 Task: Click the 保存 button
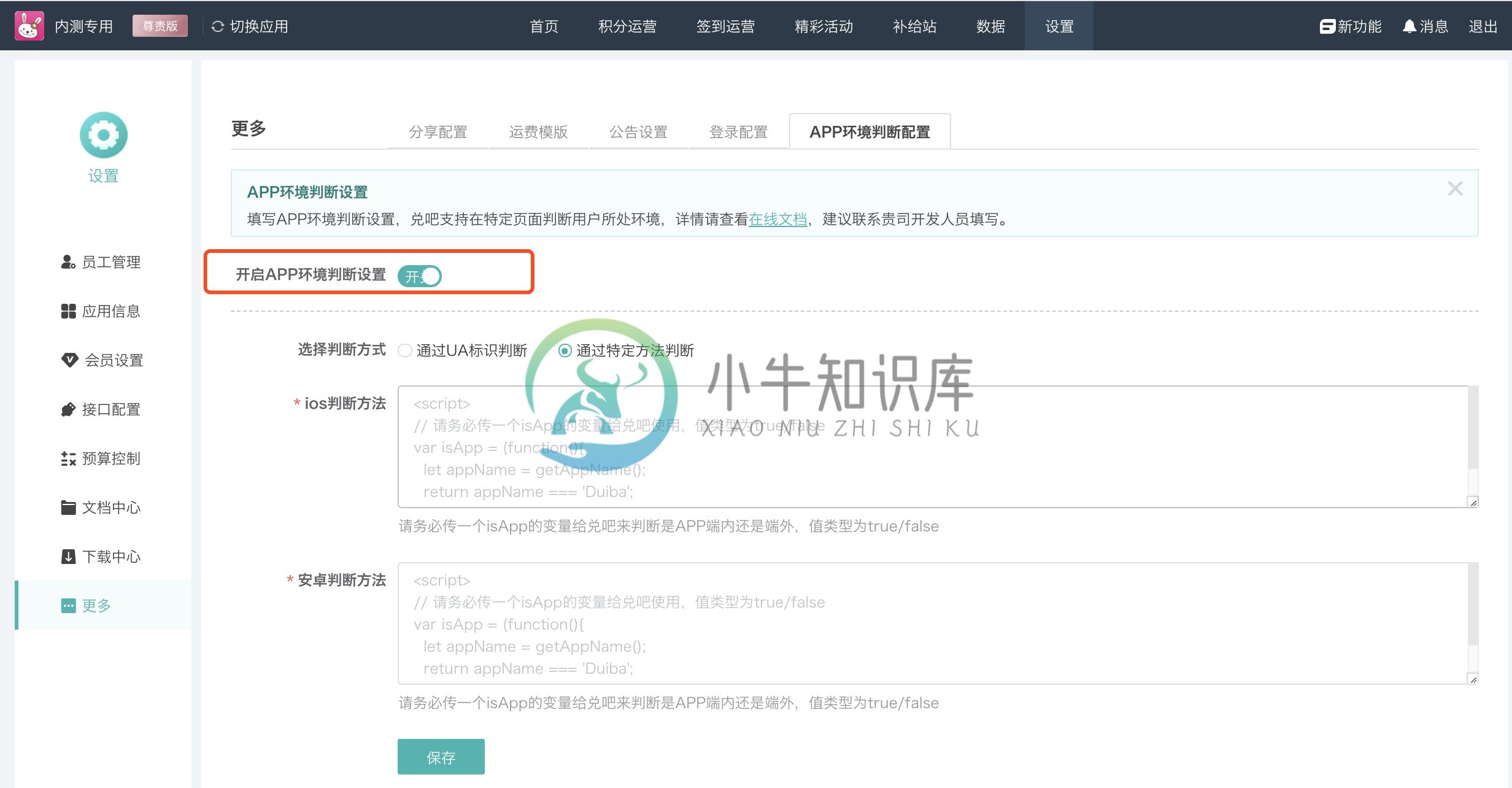441,757
